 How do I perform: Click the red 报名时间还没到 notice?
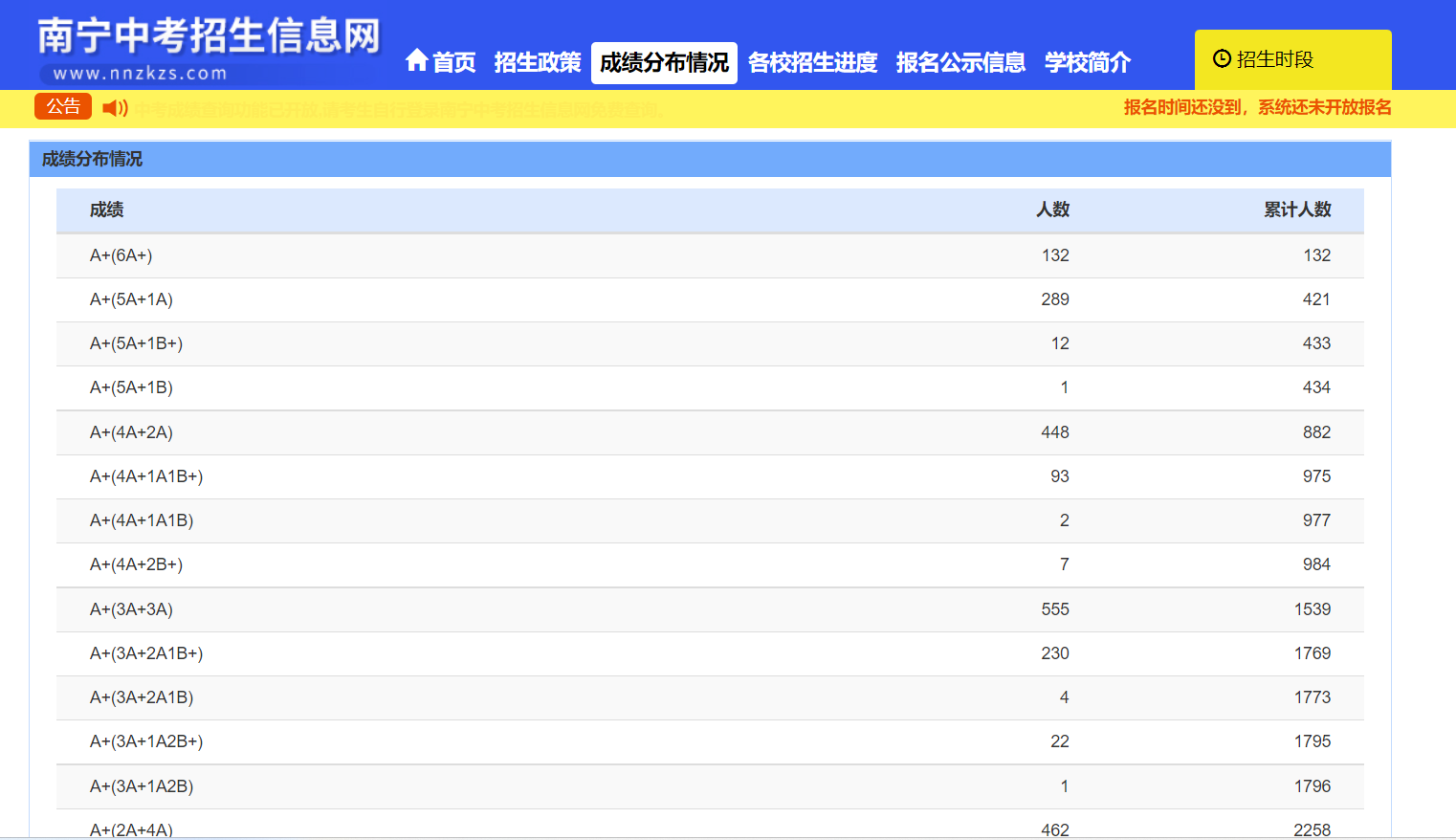(x=1257, y=107)
